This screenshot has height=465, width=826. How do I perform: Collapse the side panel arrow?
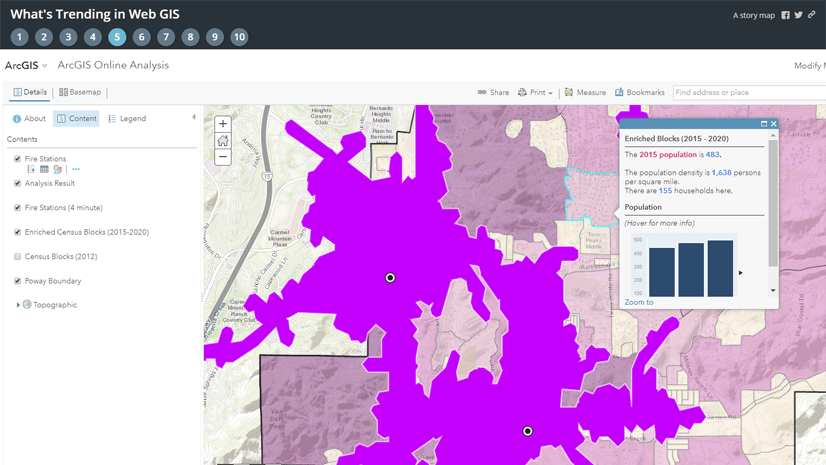tap(194, 117)
